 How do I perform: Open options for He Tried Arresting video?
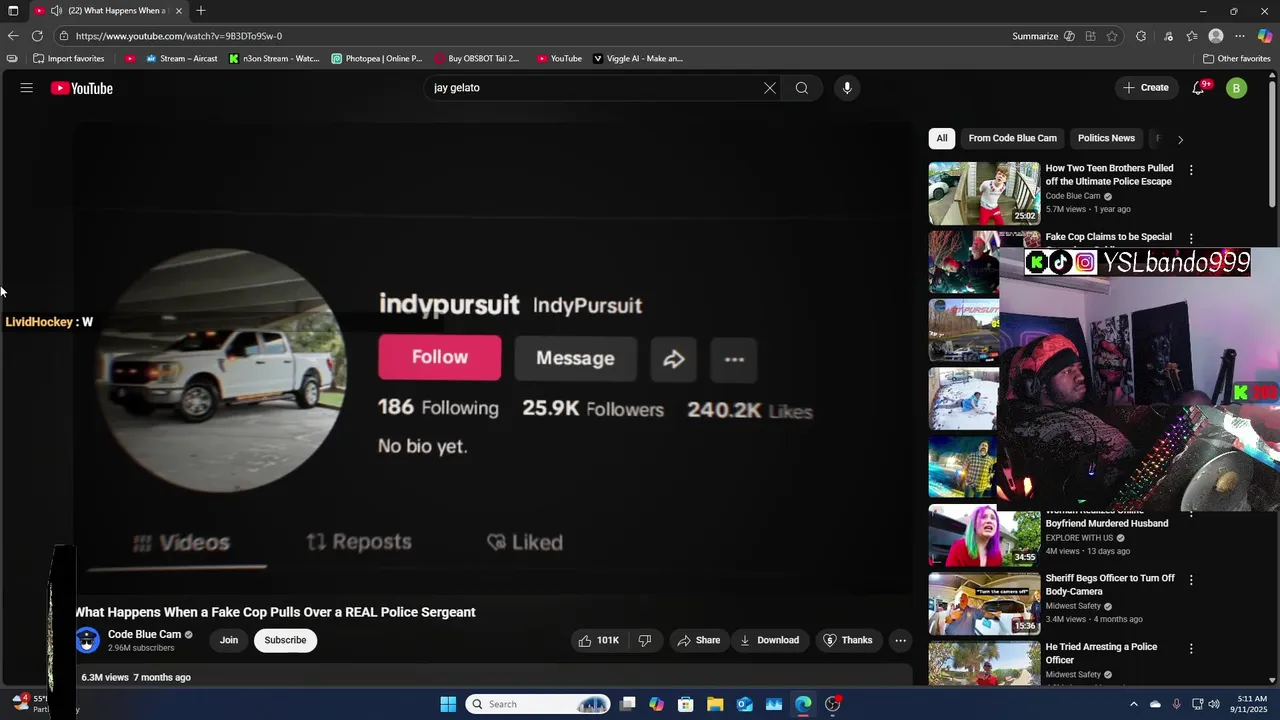1191,648
